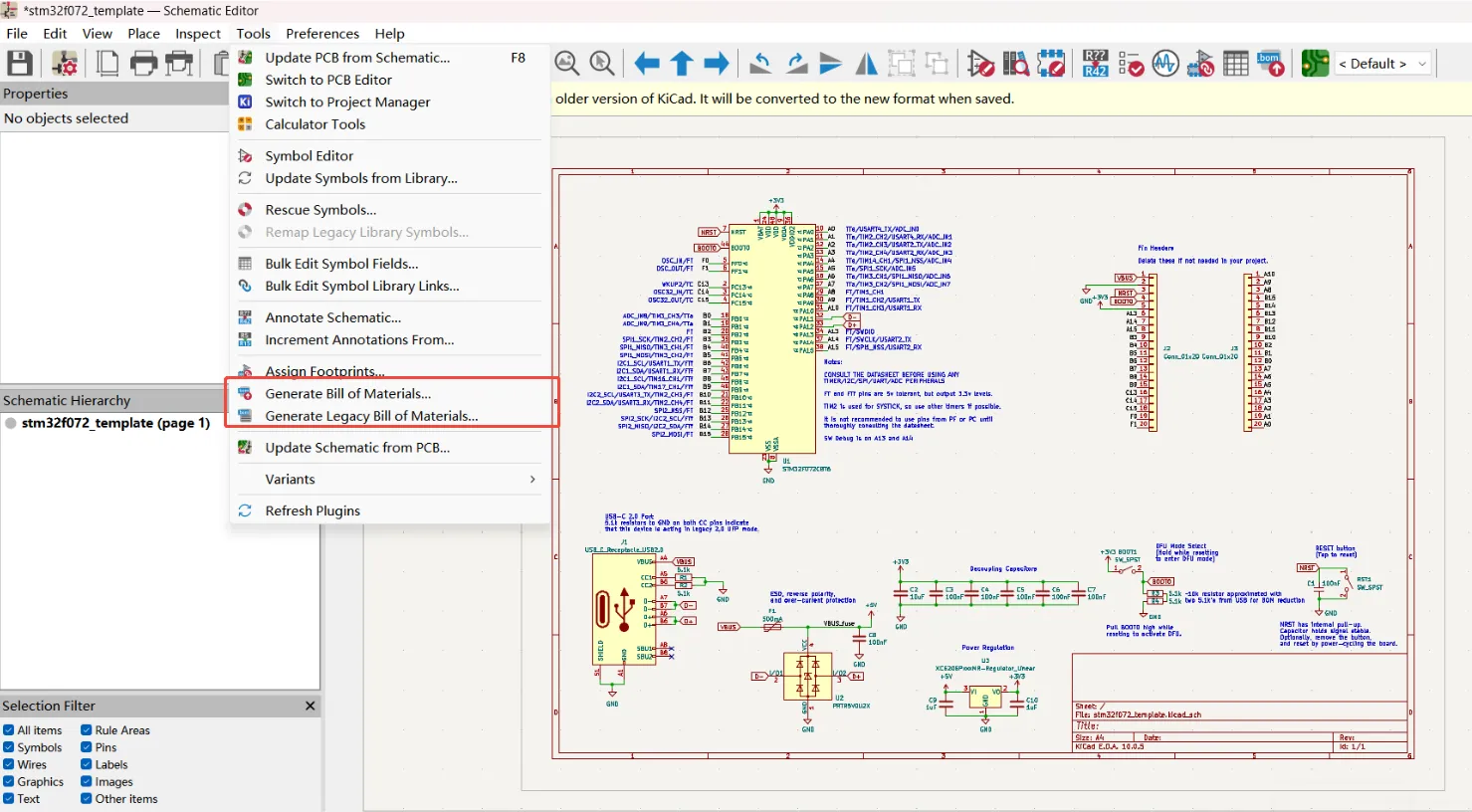
Task: Open the Simulator waveform icon
Action: [1165, 64]
